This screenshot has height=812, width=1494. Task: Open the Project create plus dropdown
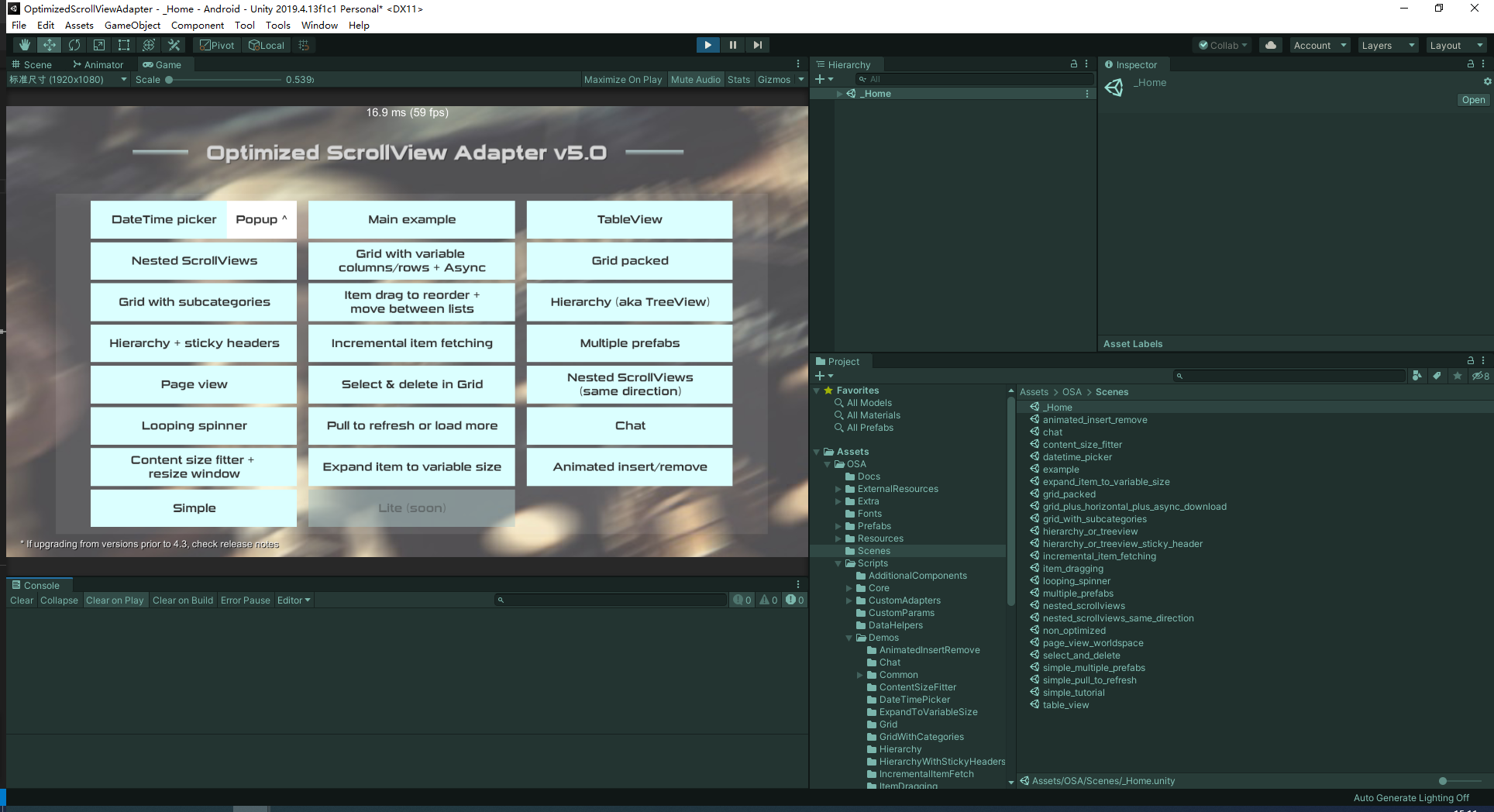tap(824, 376)
